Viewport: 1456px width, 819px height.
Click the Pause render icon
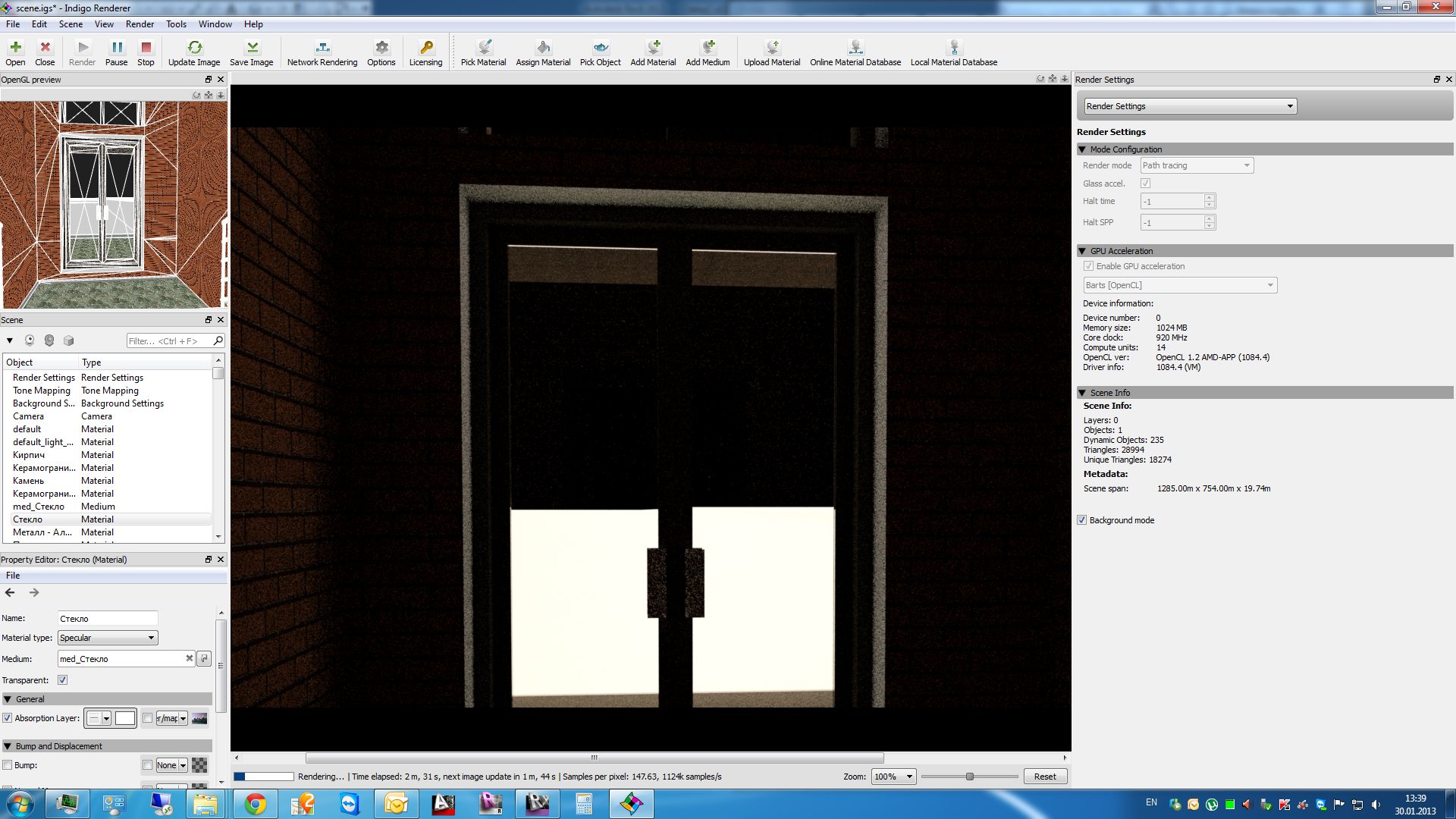(116, 48)
